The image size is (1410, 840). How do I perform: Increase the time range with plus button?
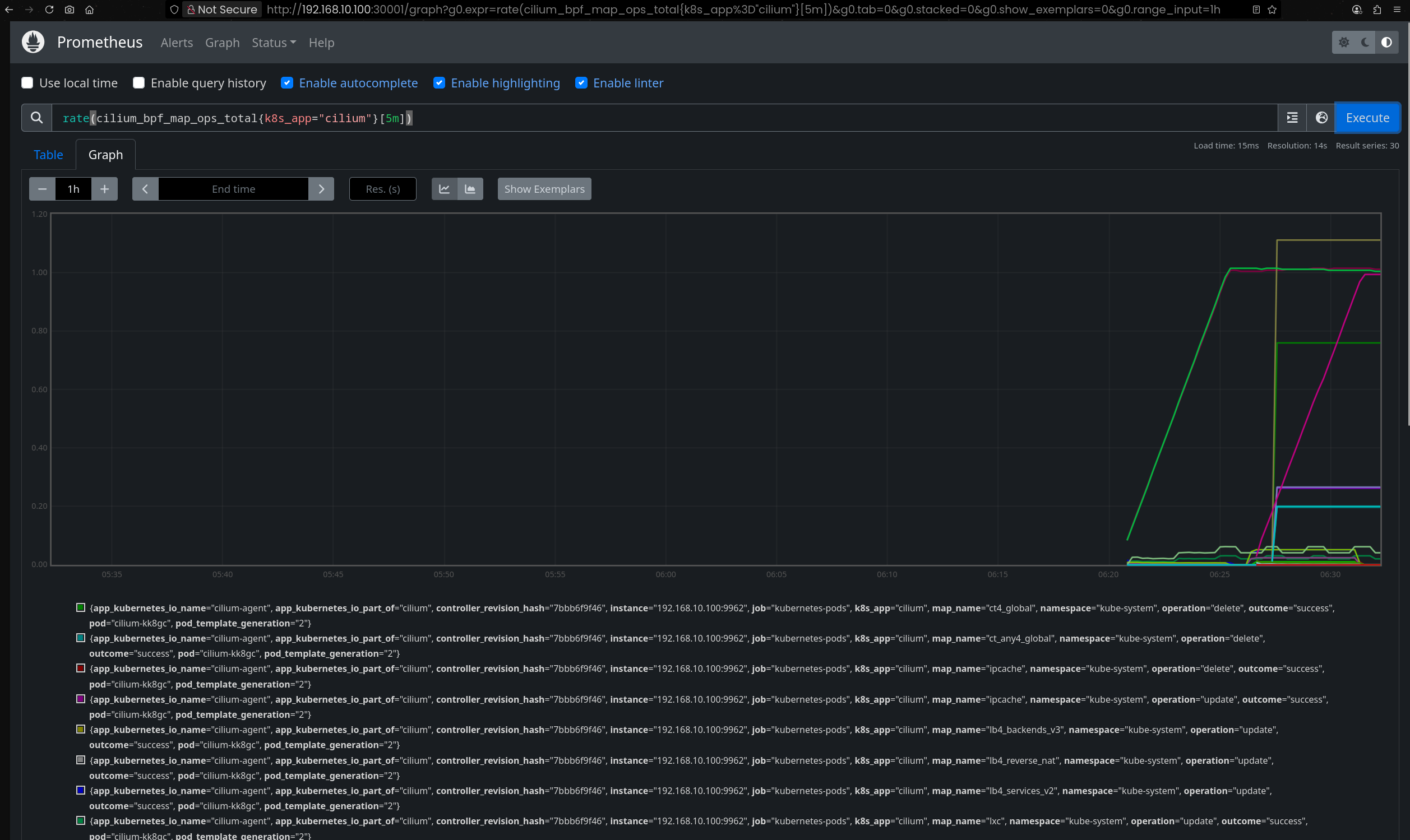[105, 189]
